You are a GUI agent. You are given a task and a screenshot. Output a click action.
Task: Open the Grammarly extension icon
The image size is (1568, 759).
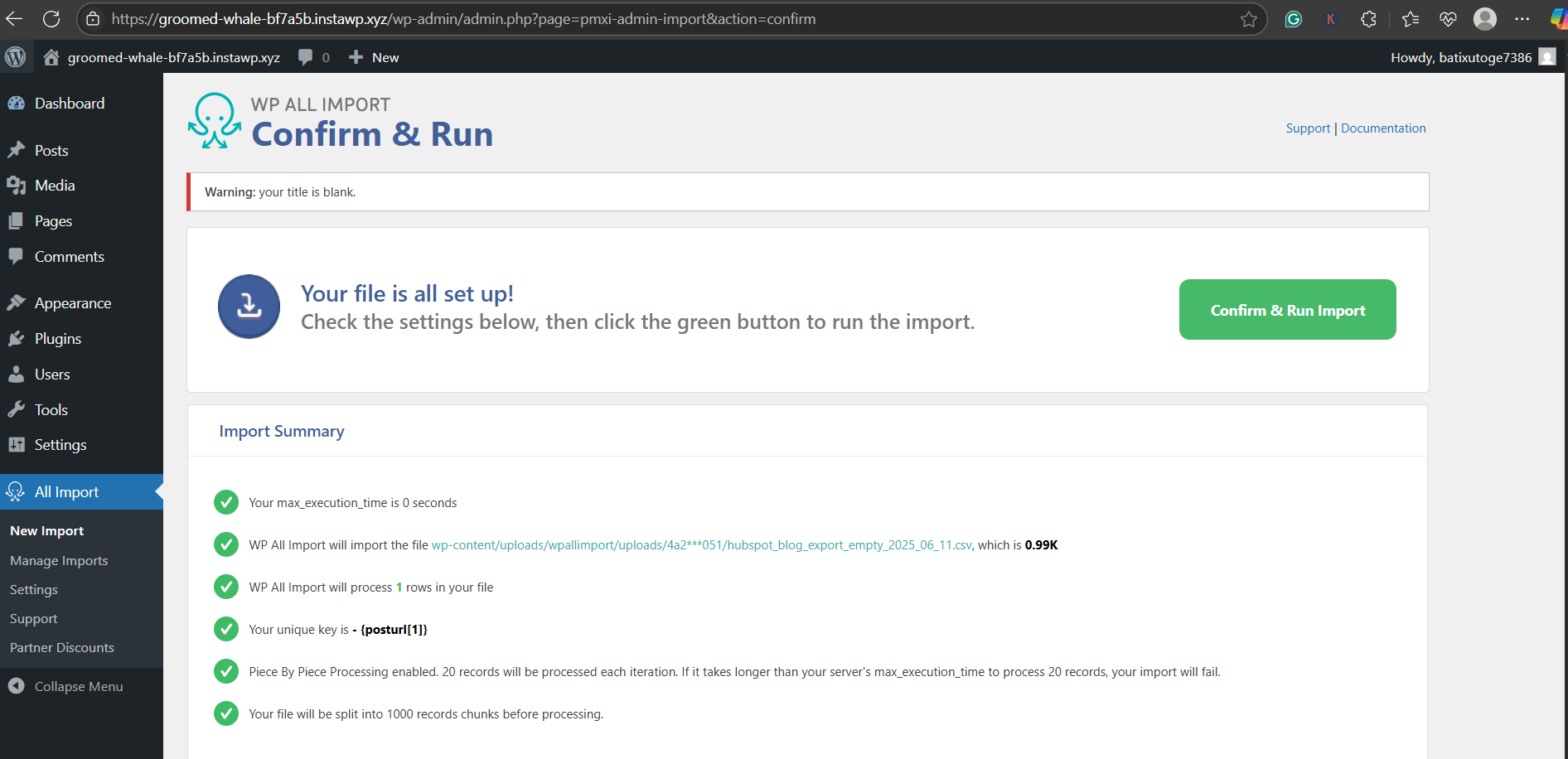coord(1293,19)
